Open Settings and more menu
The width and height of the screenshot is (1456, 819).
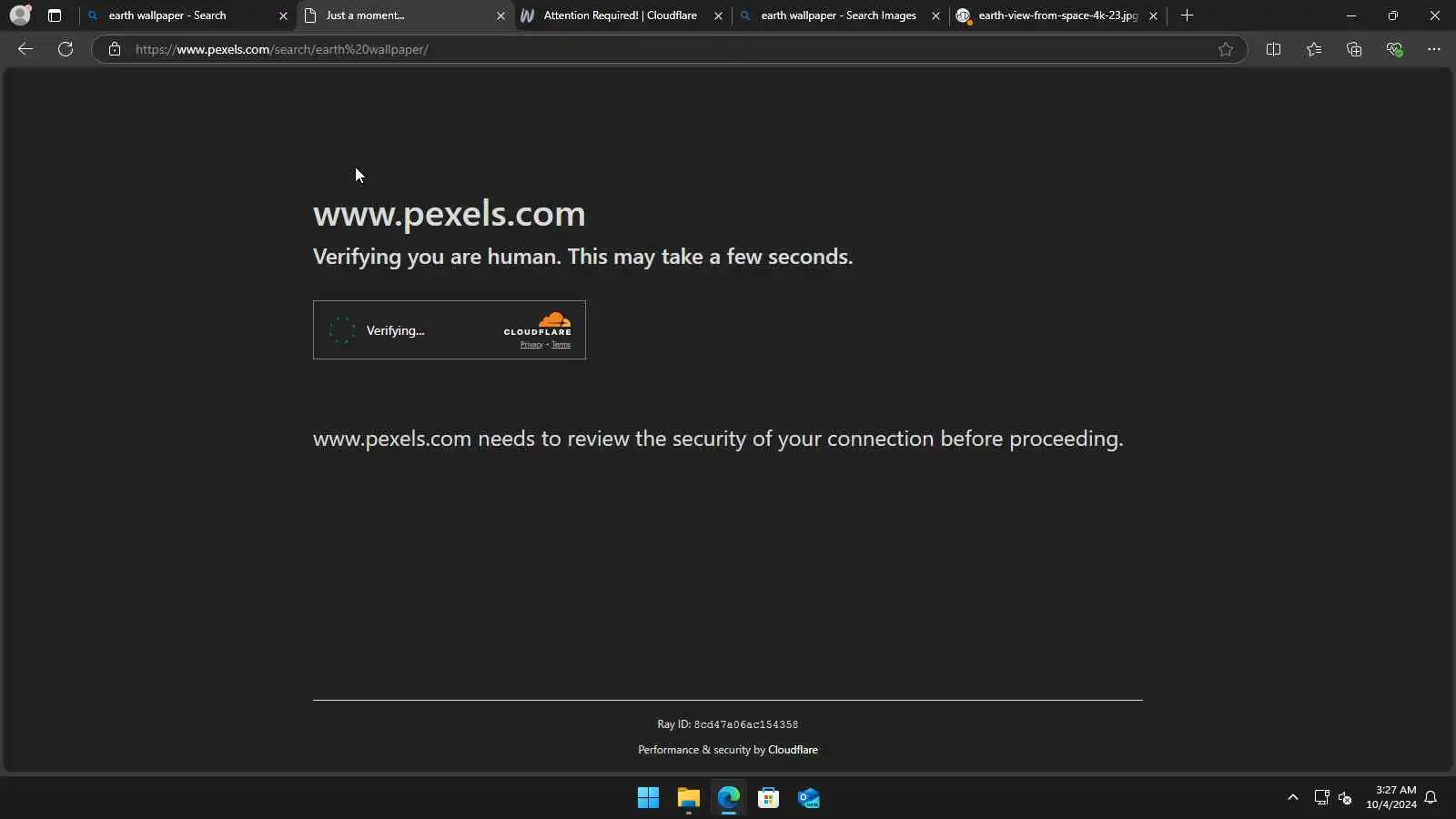point(1434,49)
